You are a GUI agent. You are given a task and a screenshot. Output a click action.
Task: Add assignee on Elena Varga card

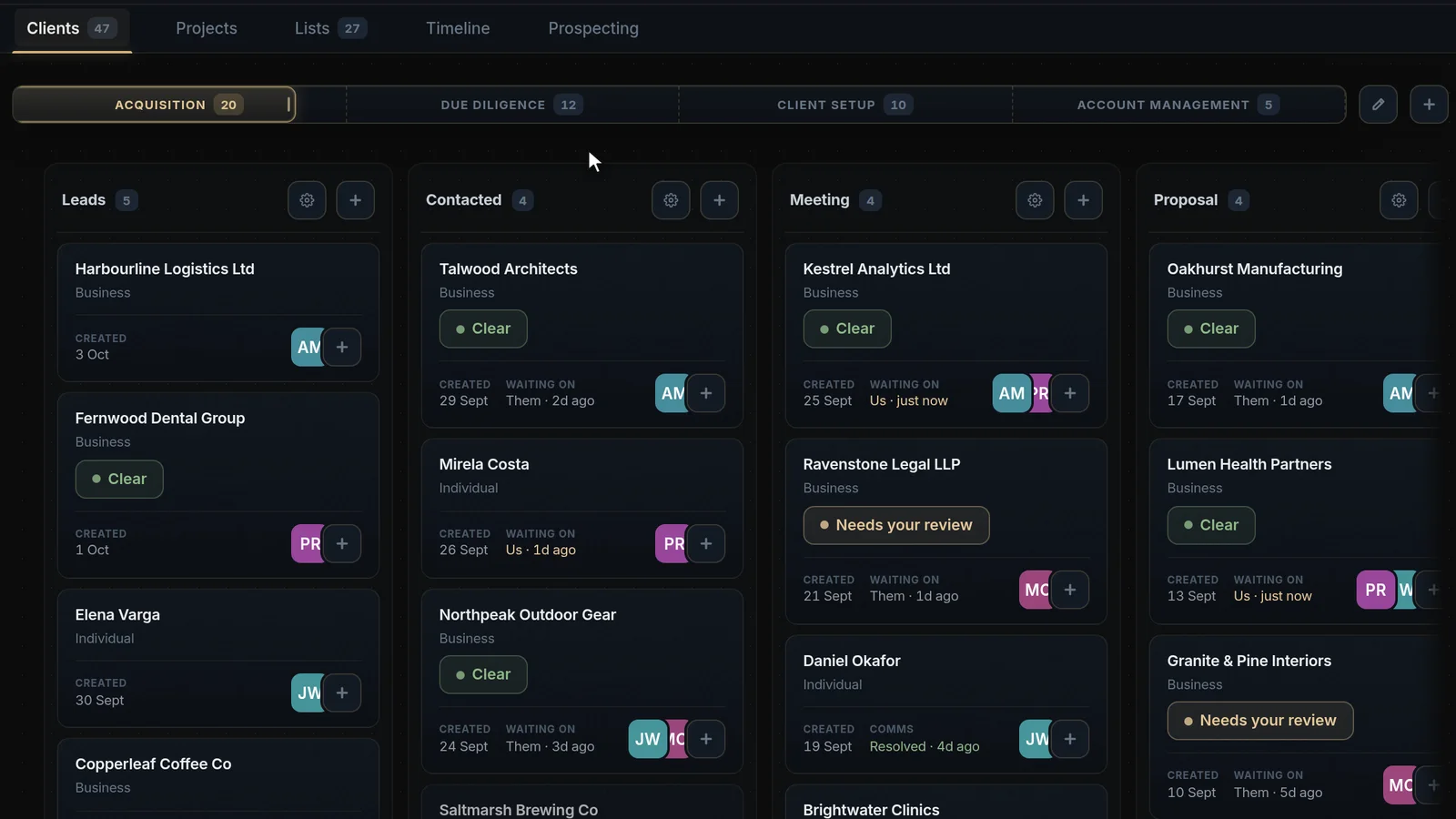342,693
